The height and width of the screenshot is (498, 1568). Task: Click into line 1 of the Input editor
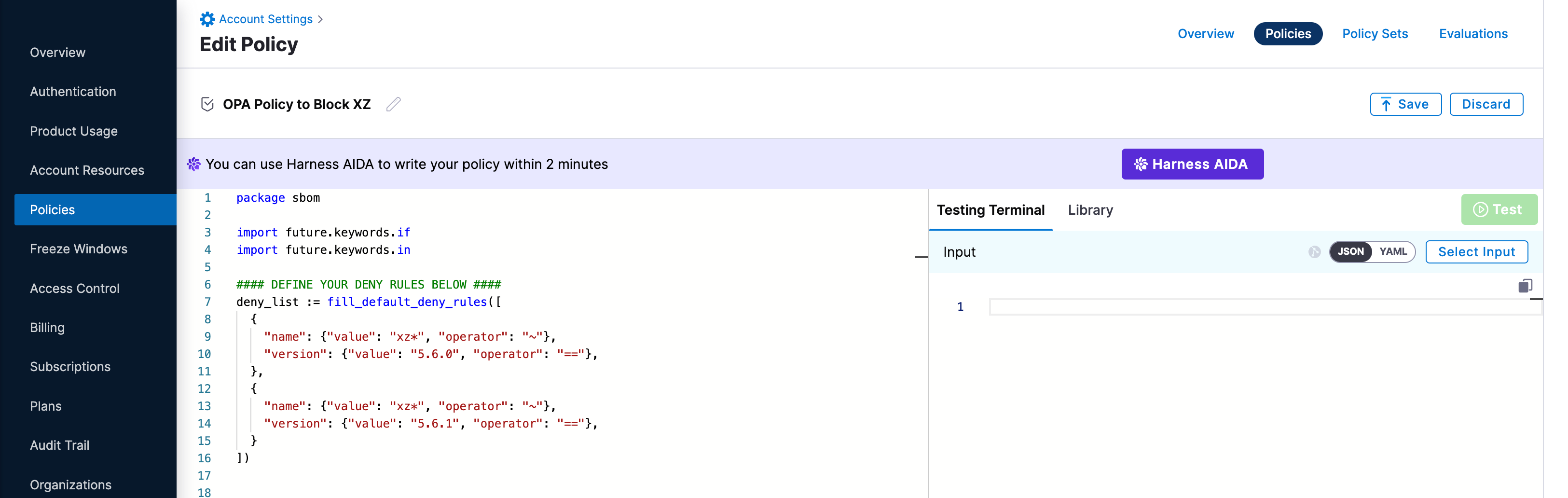(x=1265, y=307)
